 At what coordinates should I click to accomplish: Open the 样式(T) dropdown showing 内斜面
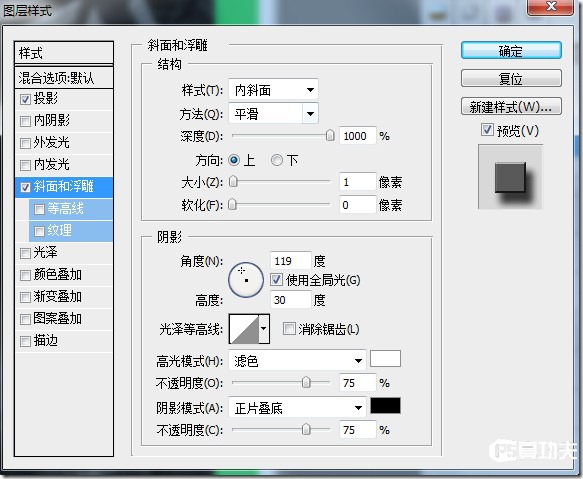coord(273,90)
